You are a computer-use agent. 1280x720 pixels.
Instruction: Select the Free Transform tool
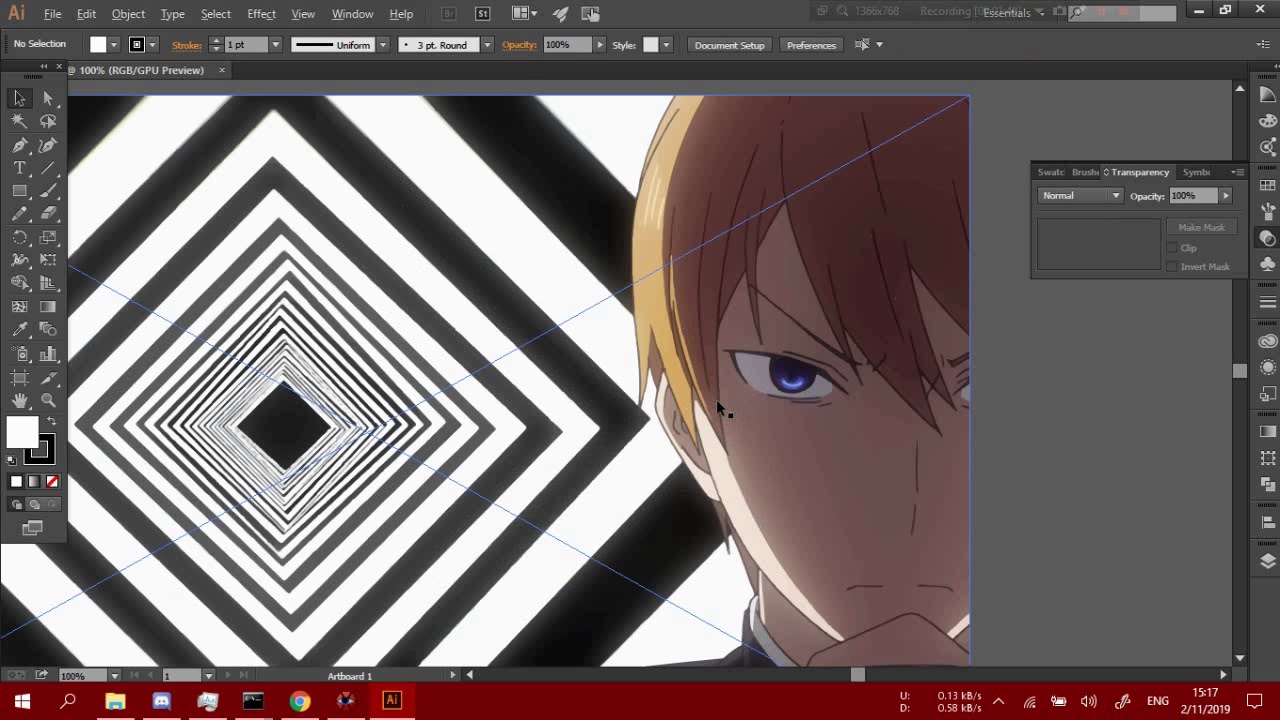pyautogui.click(x=48, y=261)
